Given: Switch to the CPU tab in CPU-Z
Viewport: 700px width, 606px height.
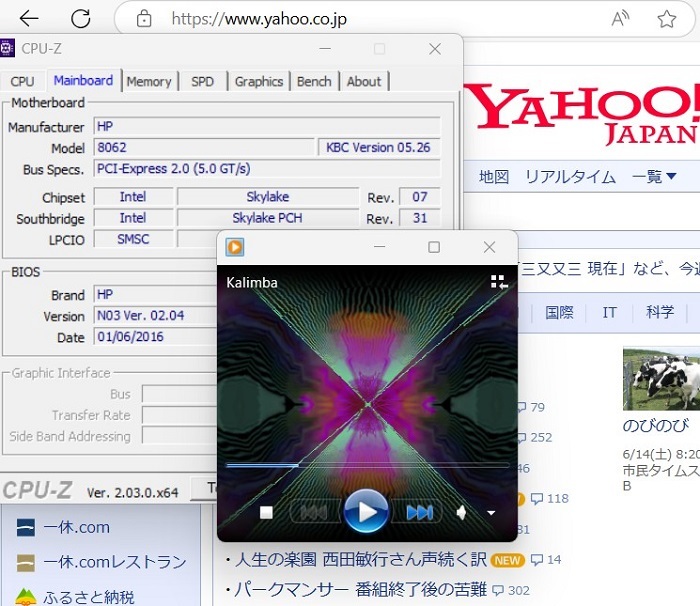Looking at the screenshot, I should pos(22,81).
